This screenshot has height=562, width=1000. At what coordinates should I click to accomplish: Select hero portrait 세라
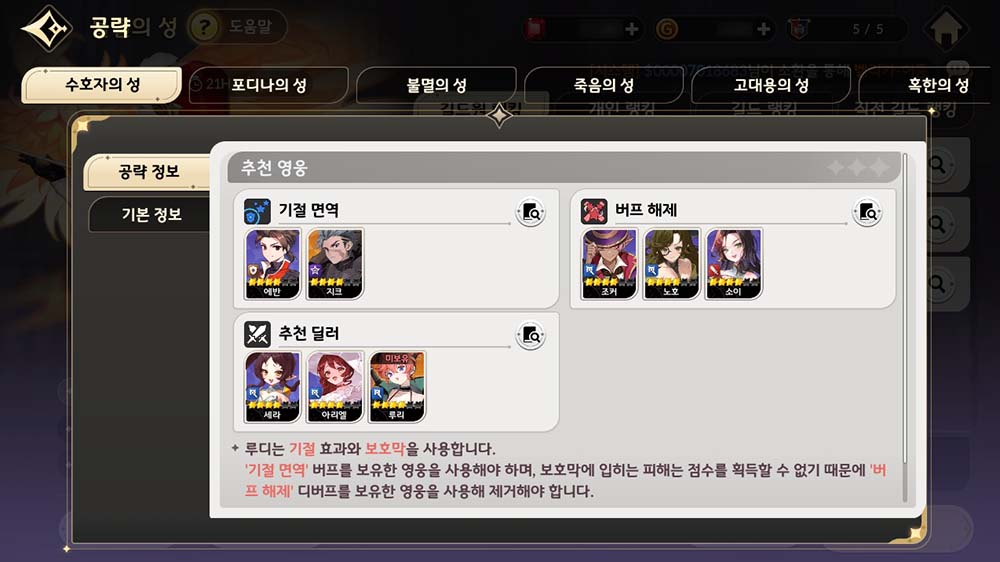click(272, 387)
